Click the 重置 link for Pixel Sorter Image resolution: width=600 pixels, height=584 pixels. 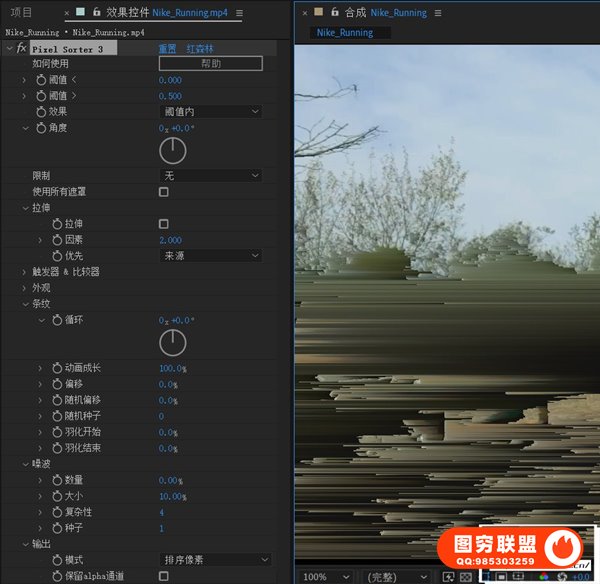[167, 48]
